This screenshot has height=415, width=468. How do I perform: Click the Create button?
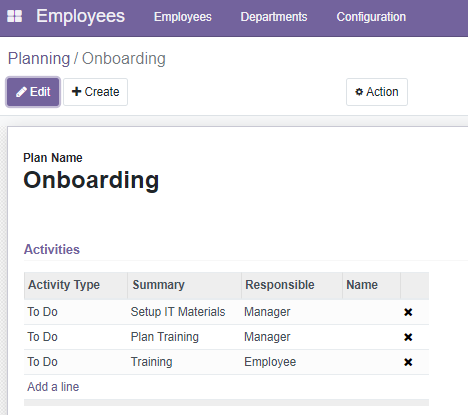[95, 92]
